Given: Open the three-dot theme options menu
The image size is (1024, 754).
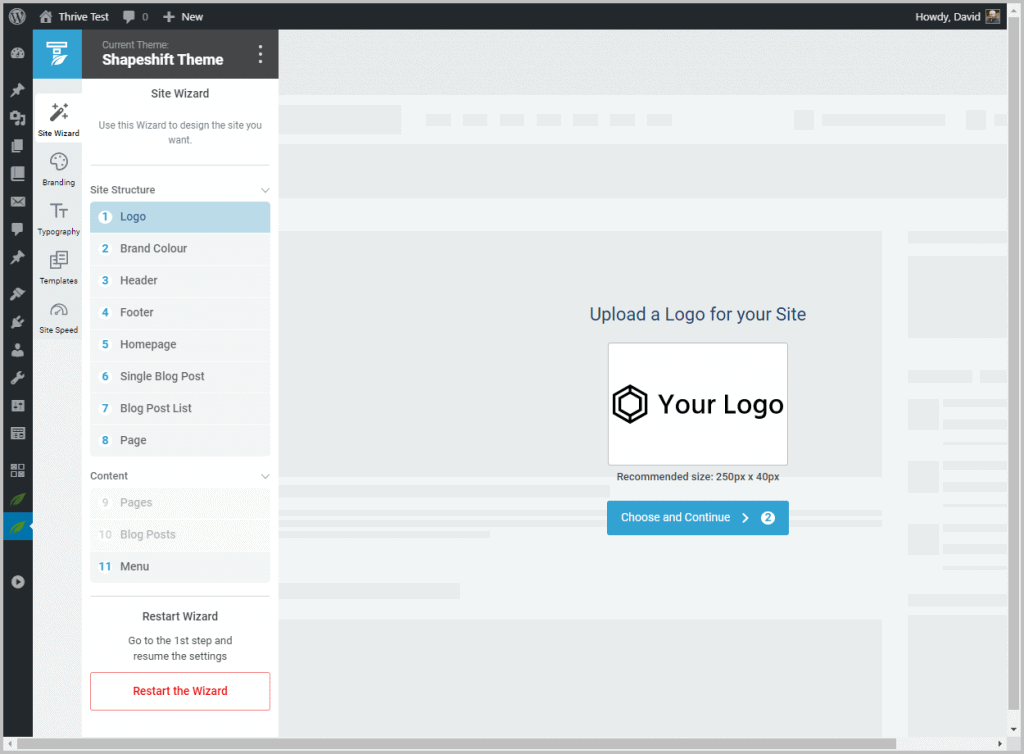Looking at the screenshot, I should pos(260,54).
